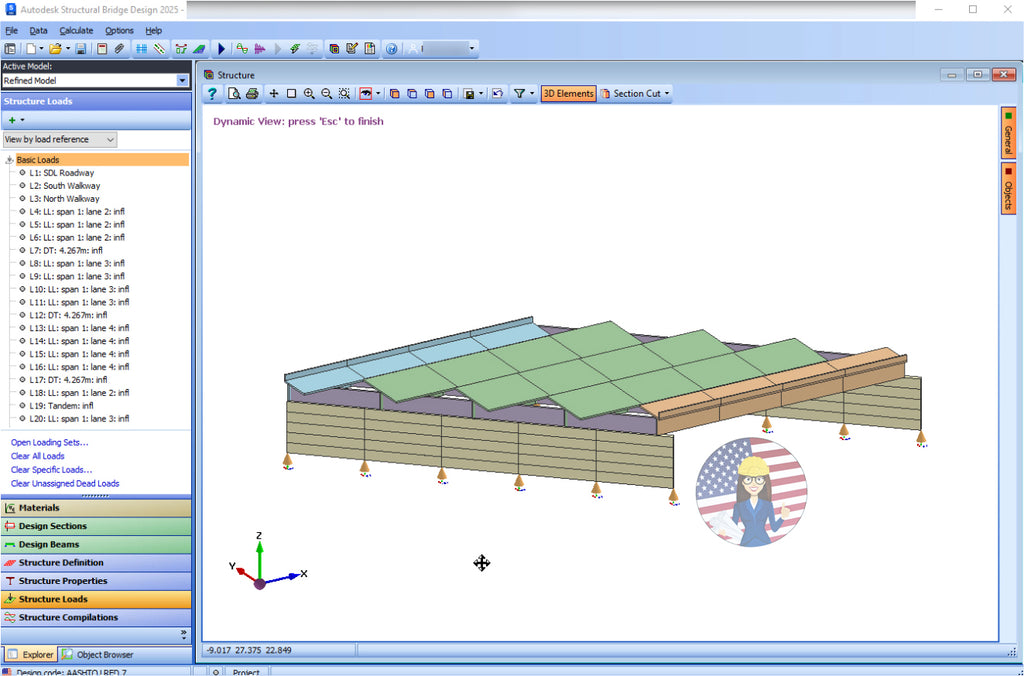Expand the Basic Loads tree node
1024x676 pixels.
pos(8,159)
